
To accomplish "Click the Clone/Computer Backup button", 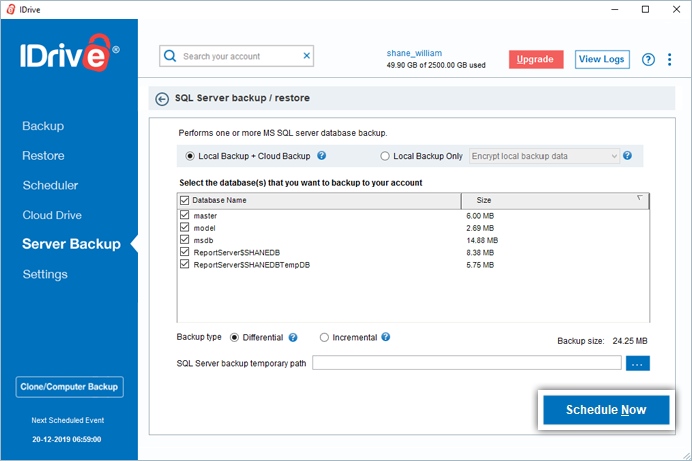I will point(69,387).
